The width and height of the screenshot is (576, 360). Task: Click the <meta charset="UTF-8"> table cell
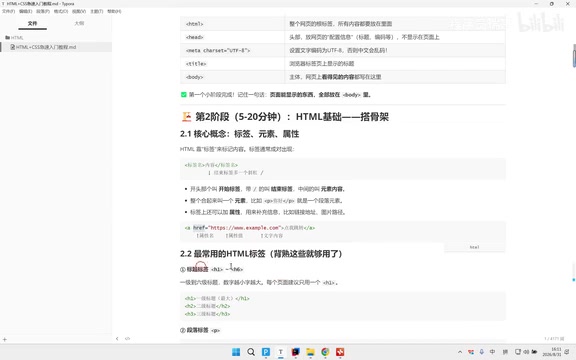(232, 50)
